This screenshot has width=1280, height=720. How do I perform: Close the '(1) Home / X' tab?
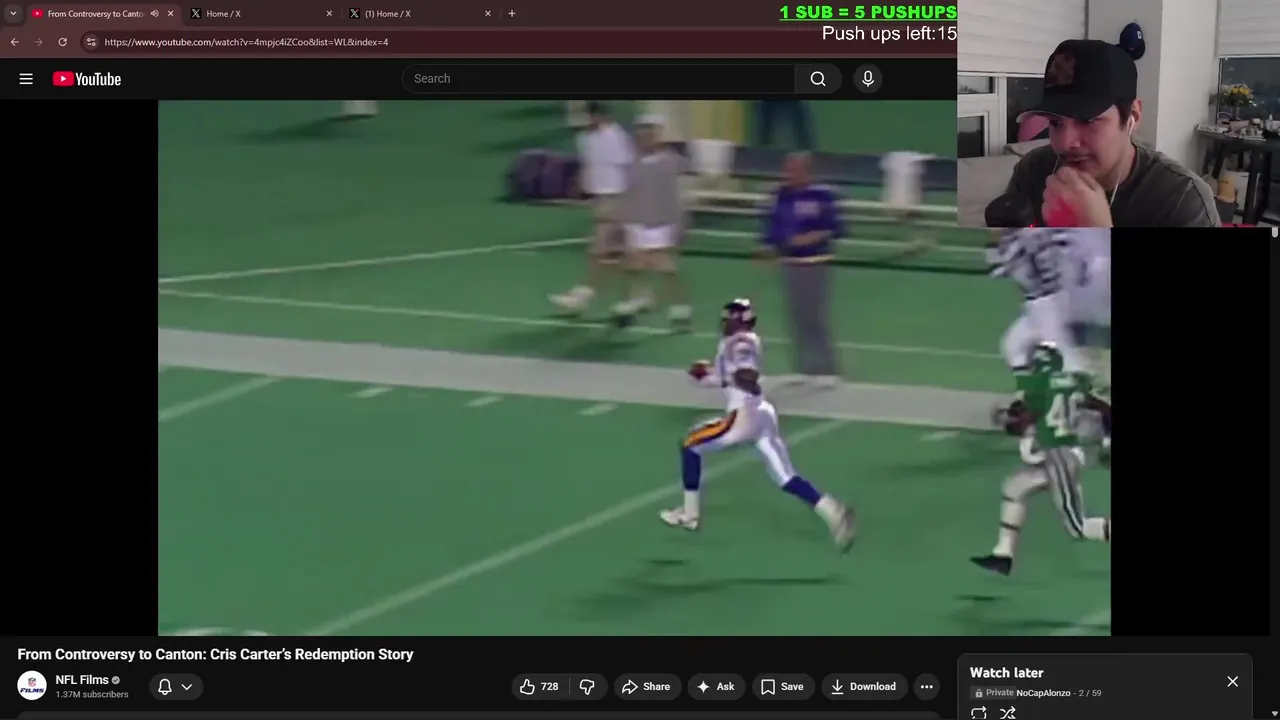488,14
